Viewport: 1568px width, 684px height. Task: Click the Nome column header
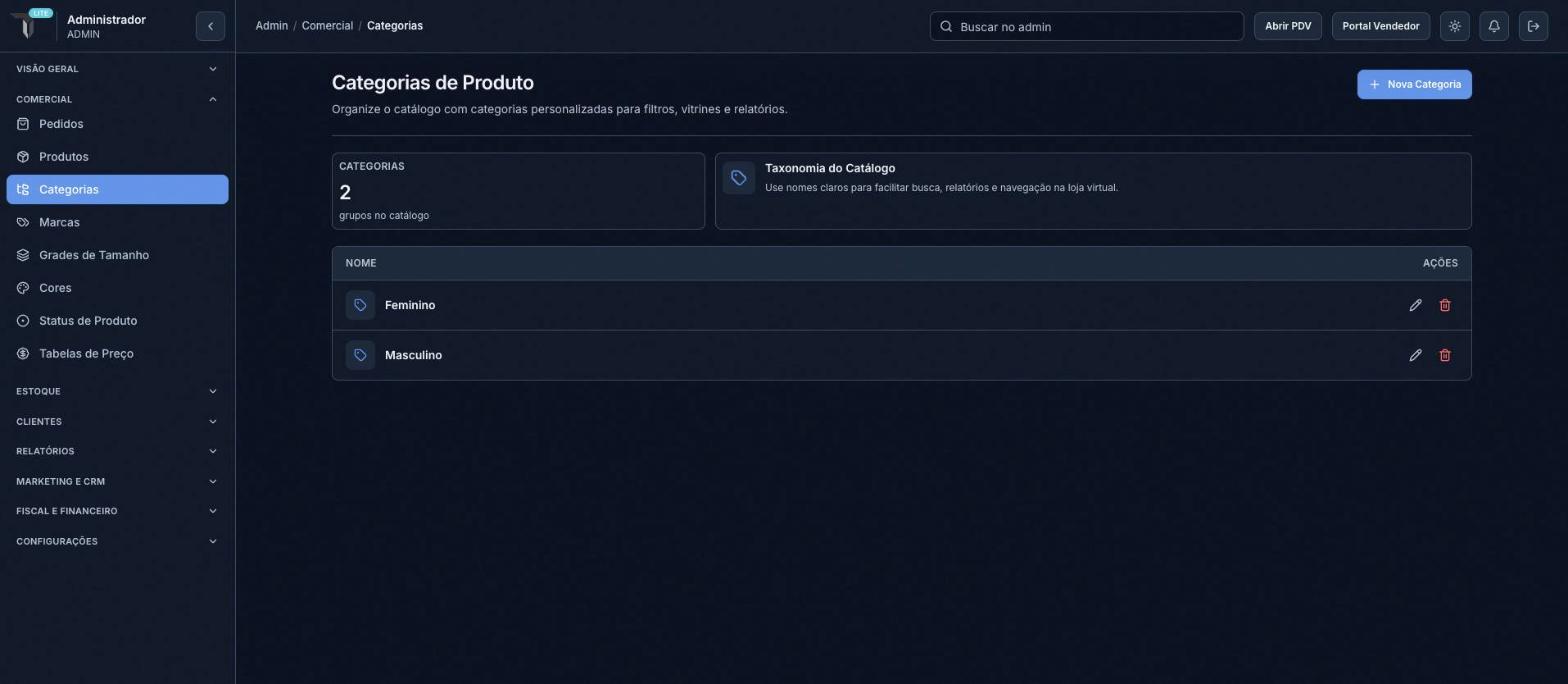tap(361, 263)
